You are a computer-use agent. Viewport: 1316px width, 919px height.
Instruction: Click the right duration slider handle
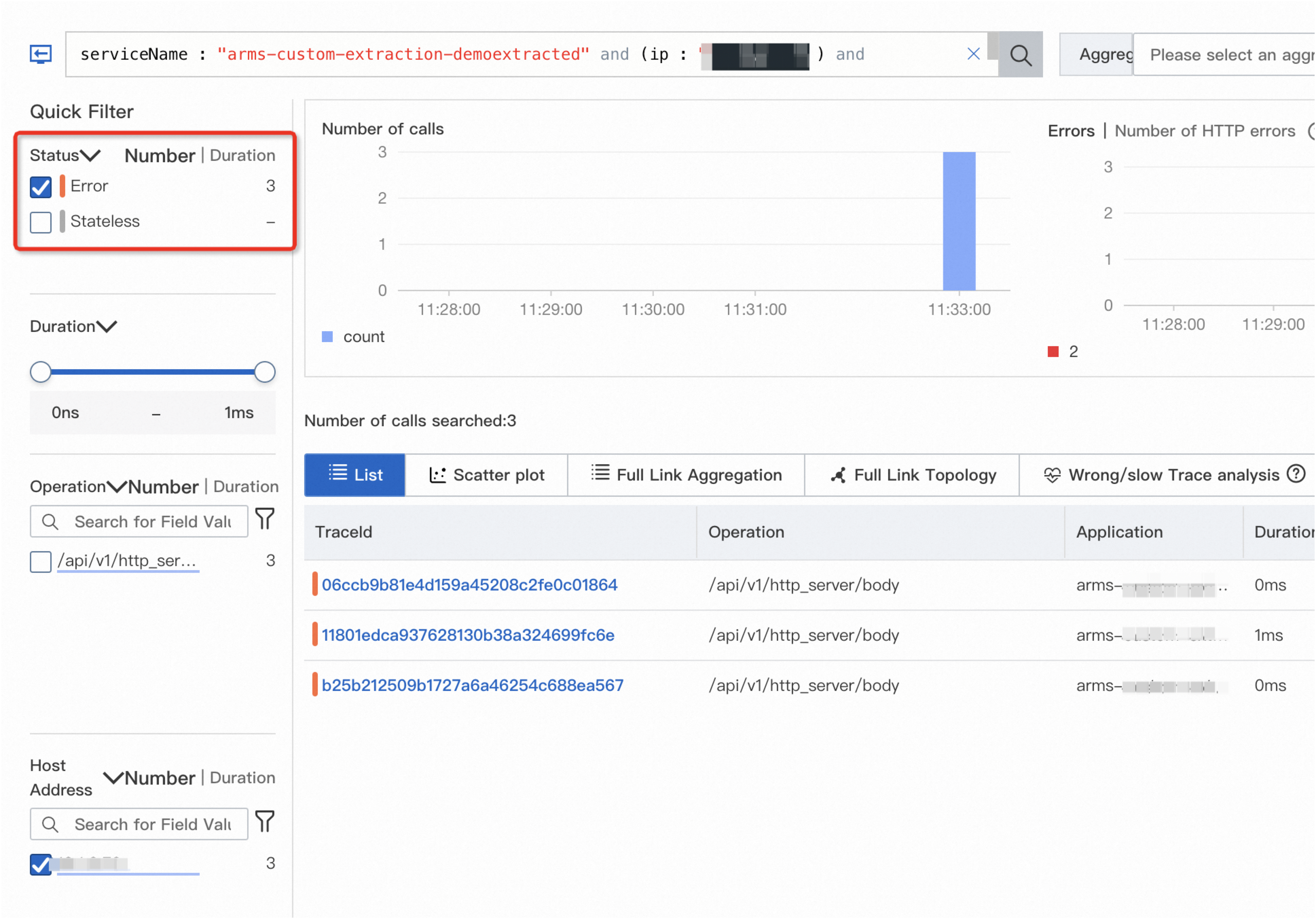[264, 372]
